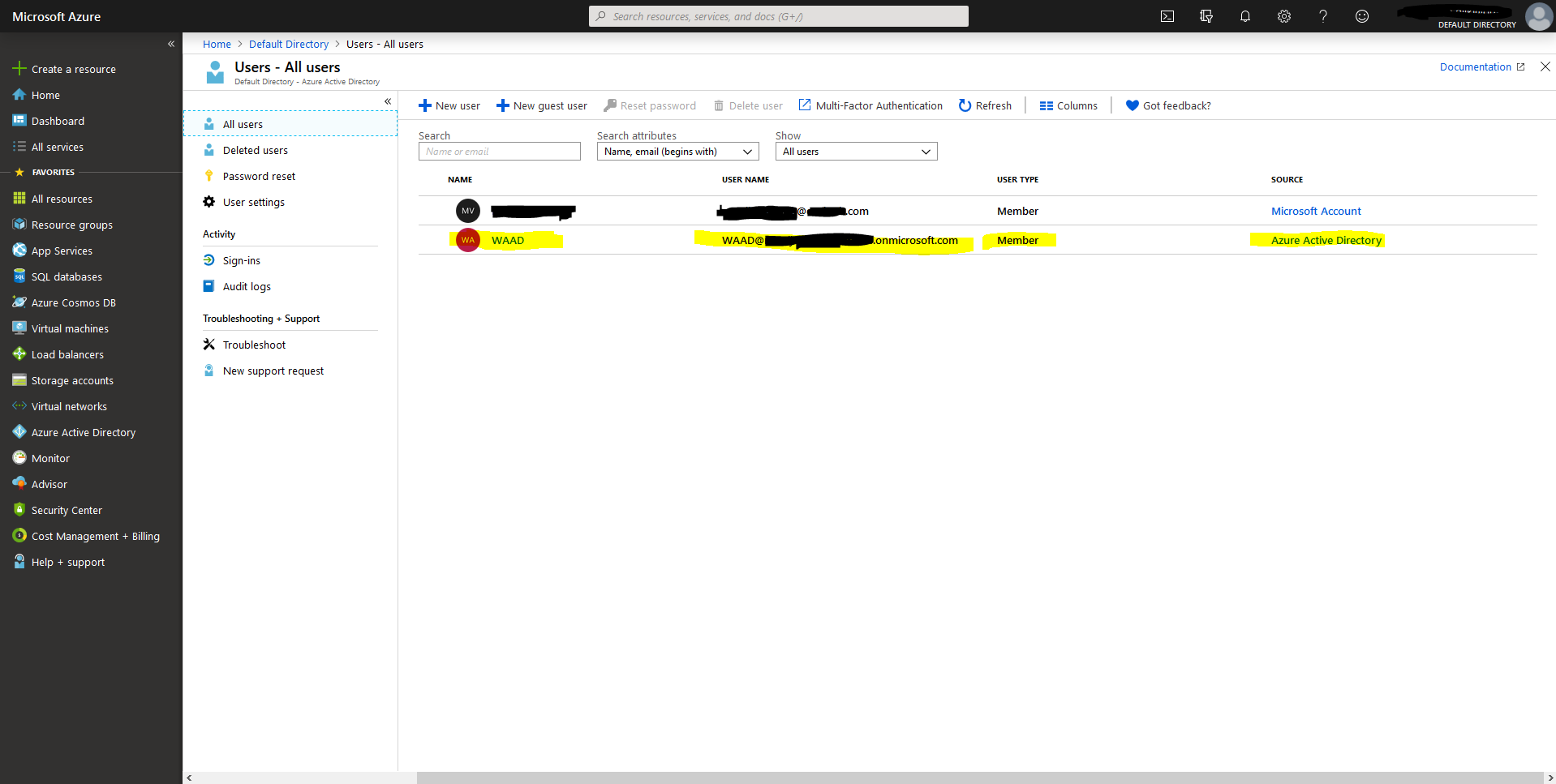The height and width of the screenshot is (784, 1556).
Task: Open the help question mark icon
Action: [x=1323, y=16]
